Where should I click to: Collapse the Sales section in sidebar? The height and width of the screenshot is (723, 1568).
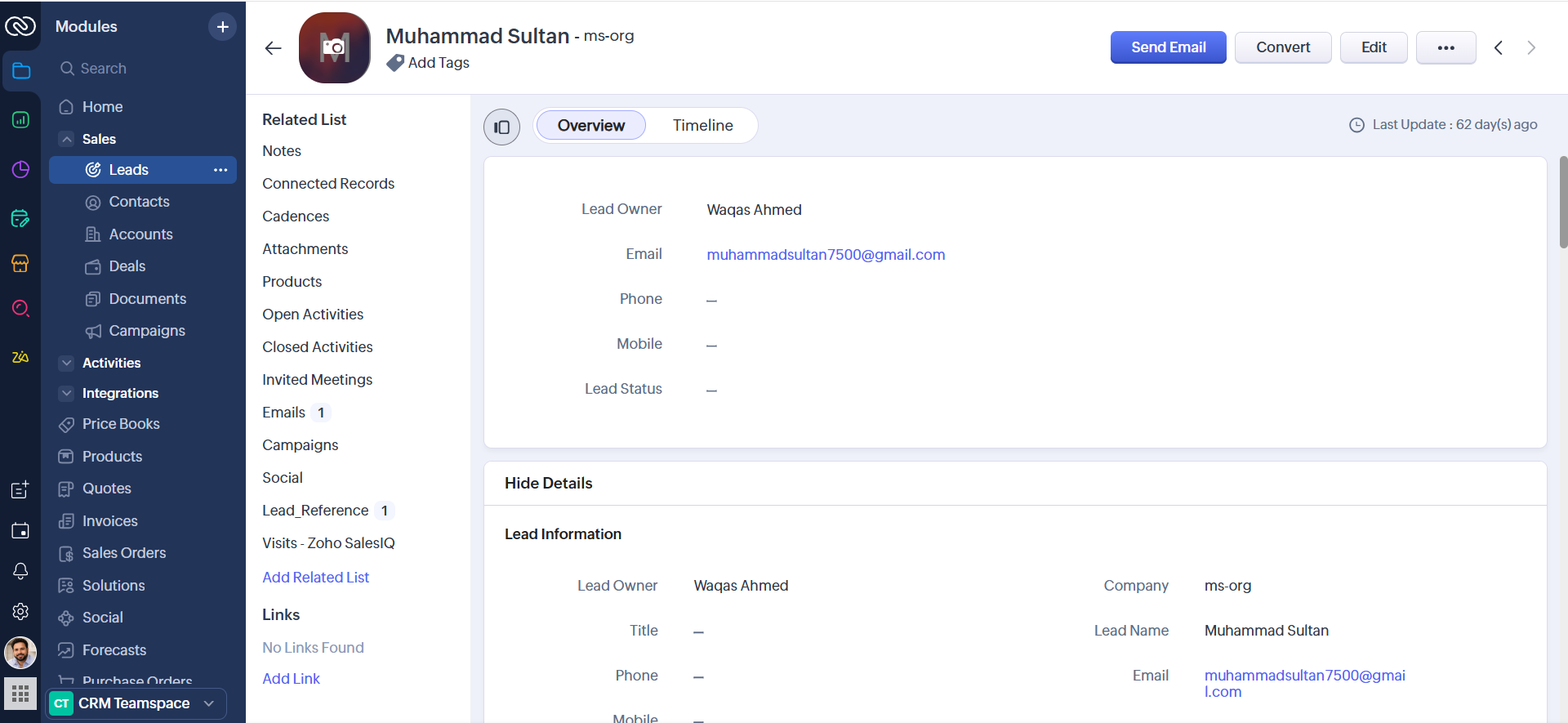[x=67, y=139]
